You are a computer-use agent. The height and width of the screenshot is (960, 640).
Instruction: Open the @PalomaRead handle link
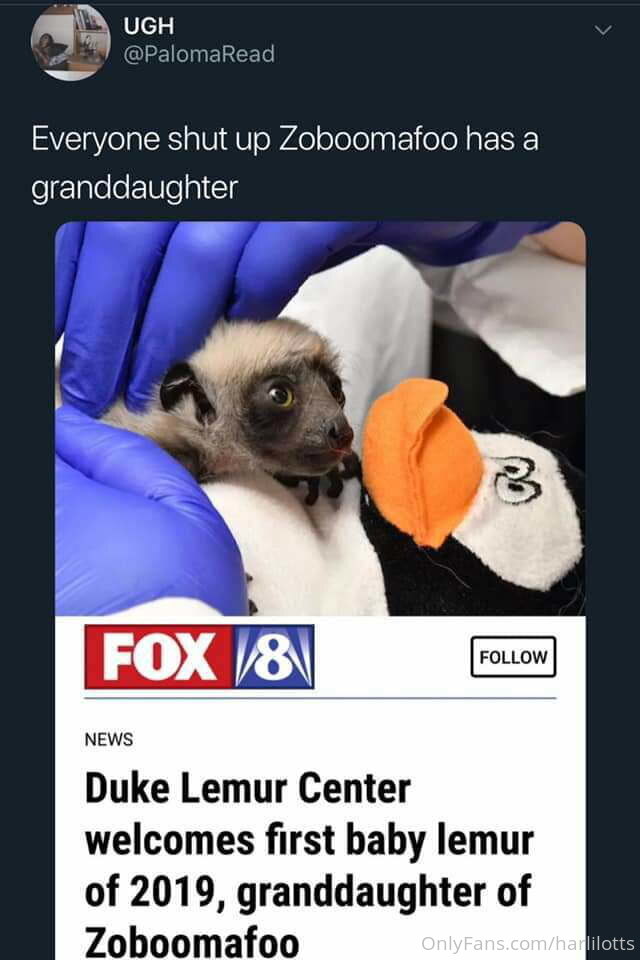pyautogui.click(x=199, y=54)
